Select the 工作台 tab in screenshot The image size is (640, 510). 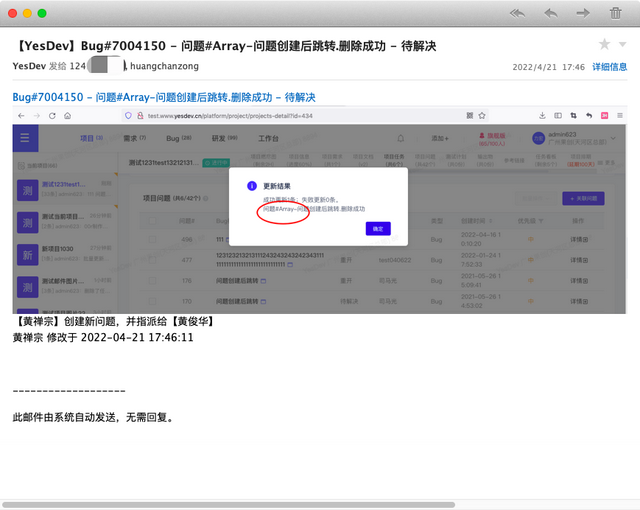click(268, 138)
